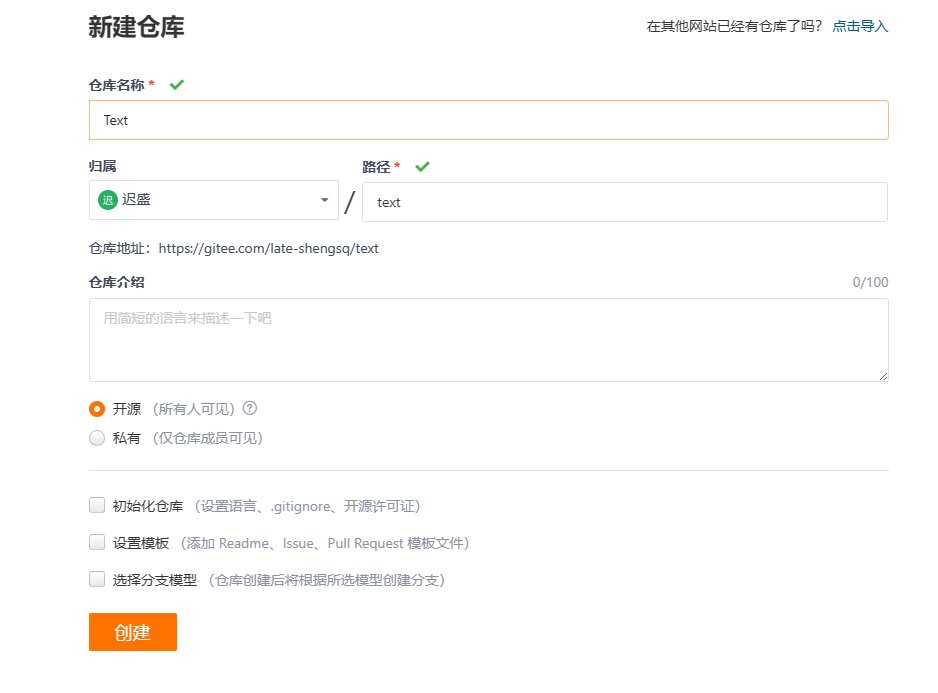This screenshot has height=693, width=938.
Task: Open the 迟盛 owner selector
Action: tap(214, 200)
